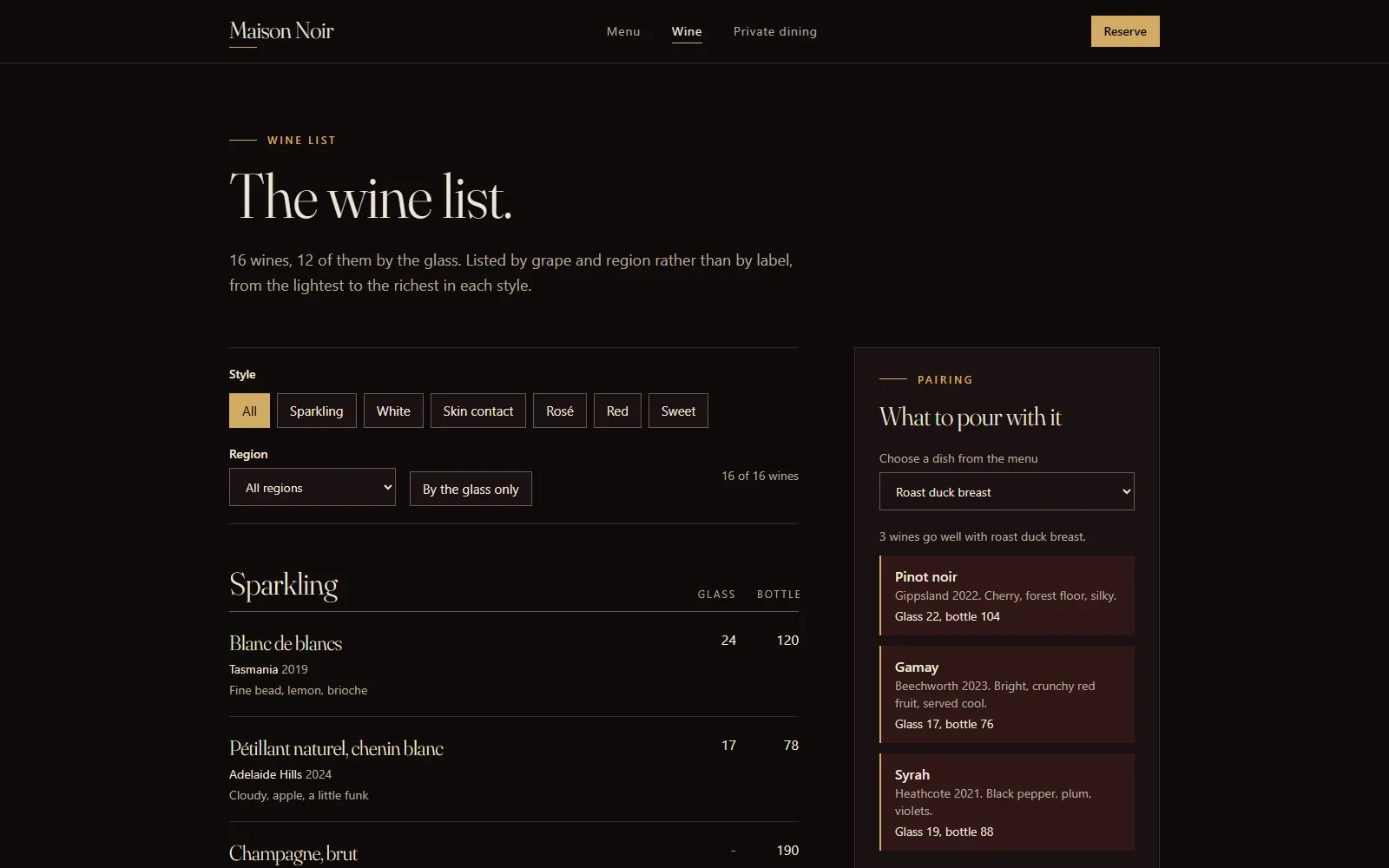Filter wines by Rosé style
The width and height of the screenshot is (1389, 868).
[560, 411]
